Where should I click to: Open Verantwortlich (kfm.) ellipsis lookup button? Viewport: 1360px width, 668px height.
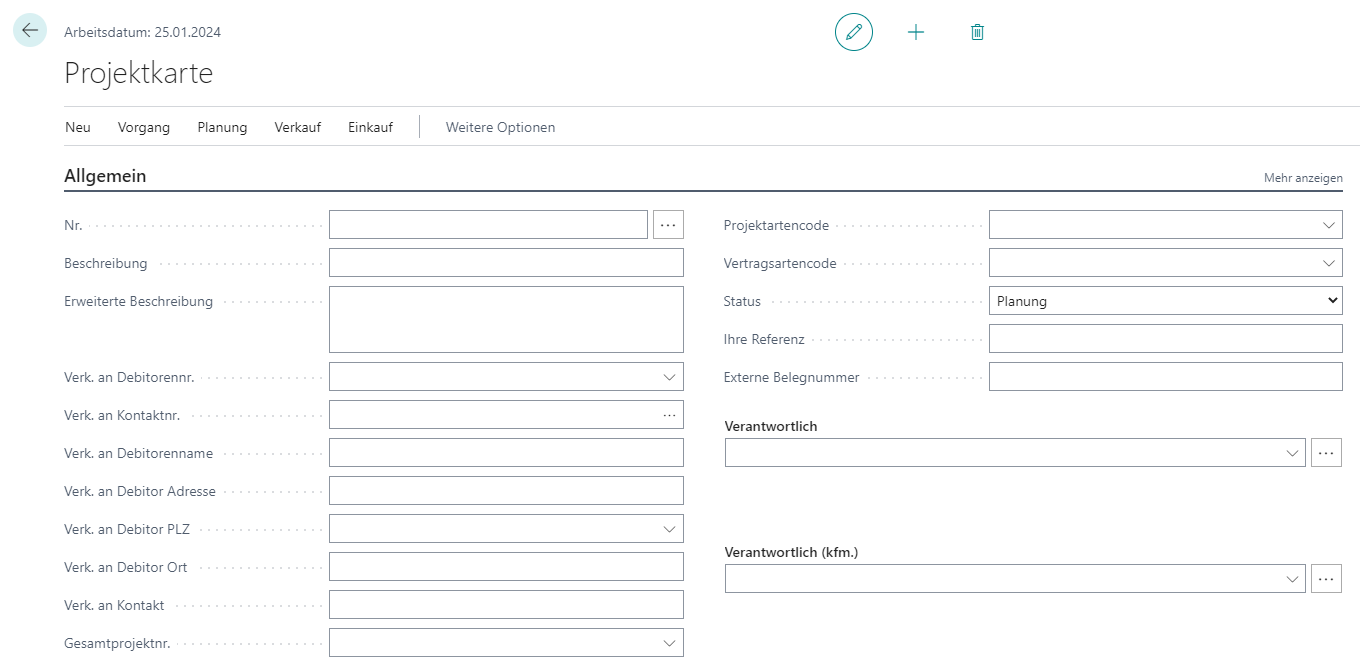coord(1326,579)
